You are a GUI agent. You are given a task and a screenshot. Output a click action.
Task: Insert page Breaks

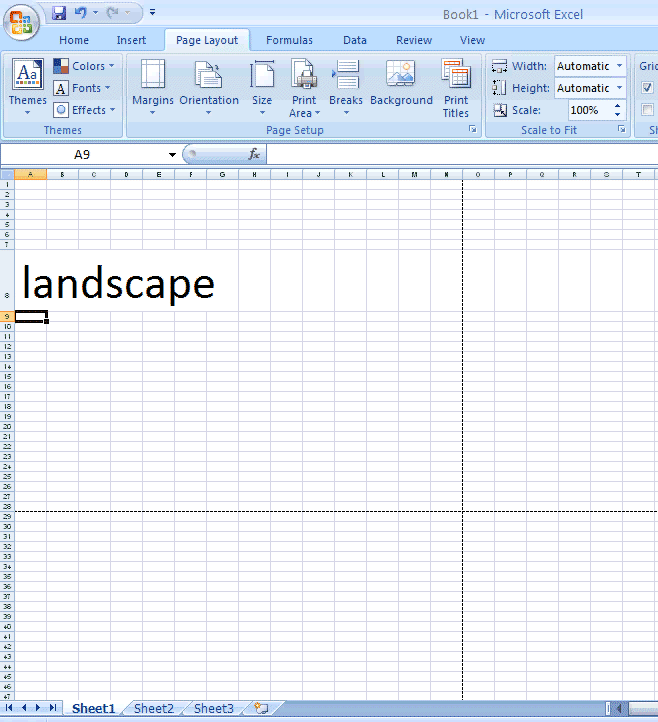[346, 86]
